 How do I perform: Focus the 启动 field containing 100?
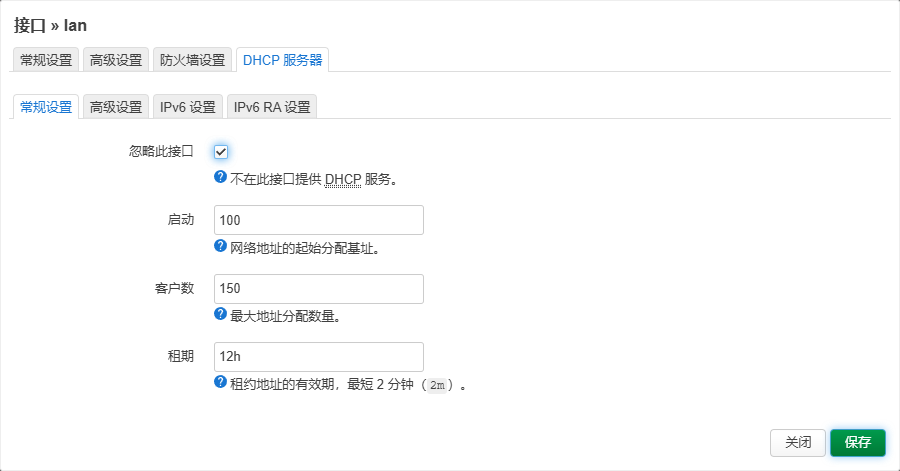point(319,220)
